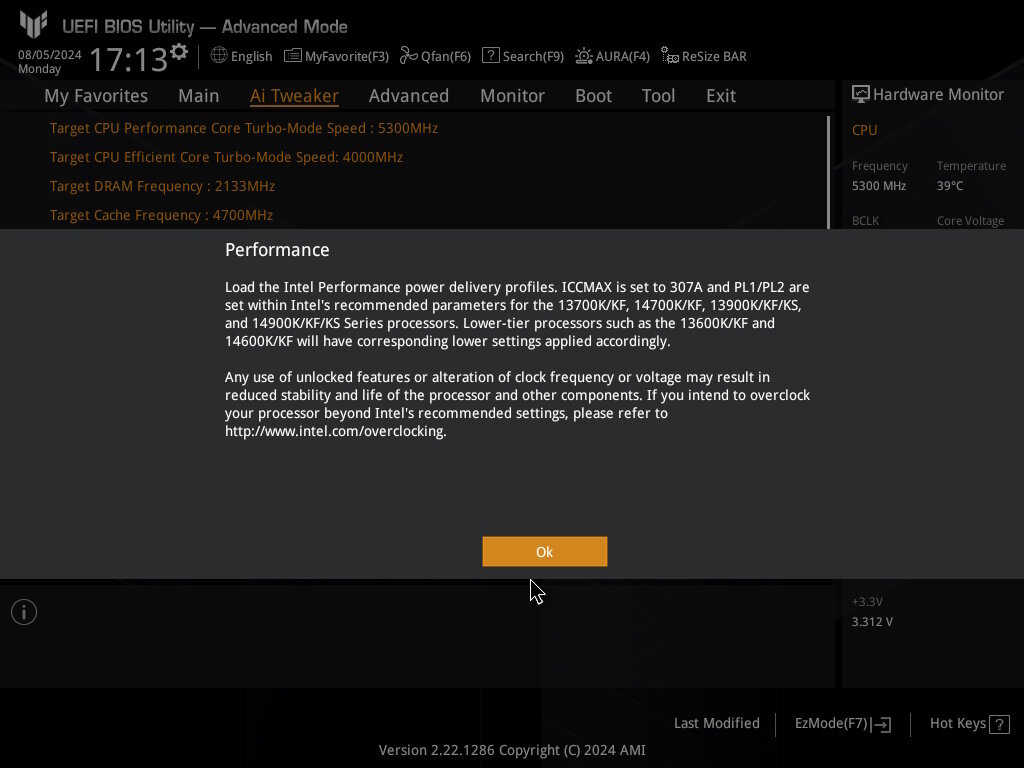
Task: Click Target DRAM Frequency : 2133MHz text
Action: click(163, 186)
